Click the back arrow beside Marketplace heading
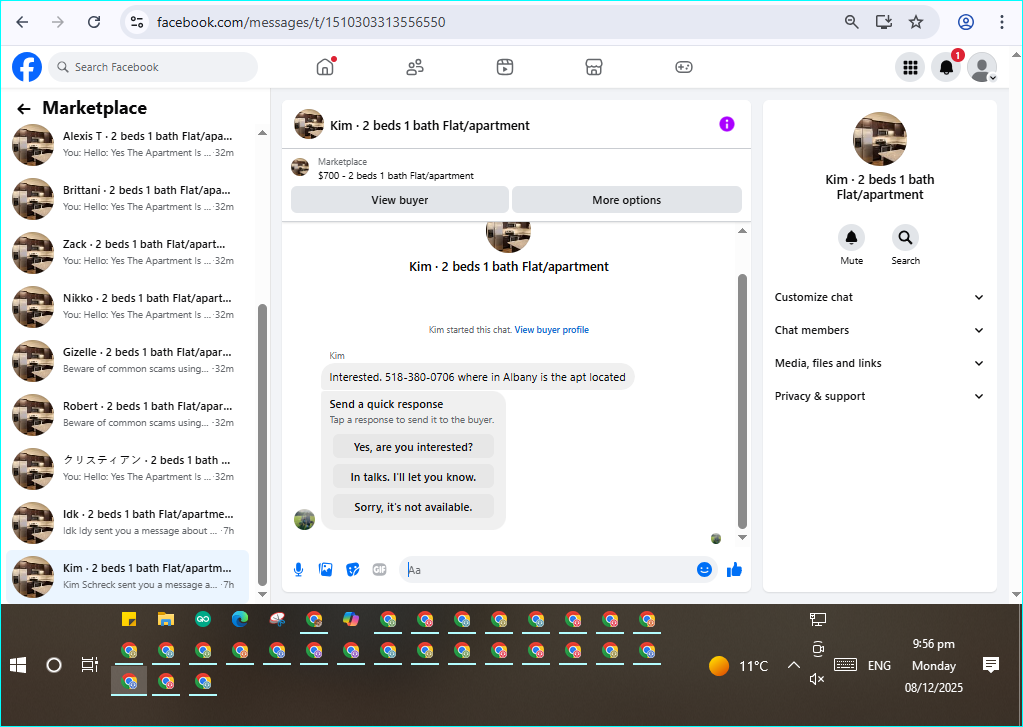The height and width of the screenshot is (727, 1023). coord(24,109)
